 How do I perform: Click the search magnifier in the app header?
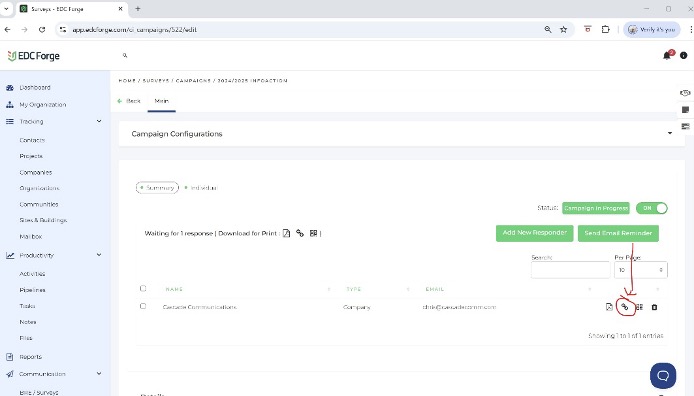coord(125,55)
